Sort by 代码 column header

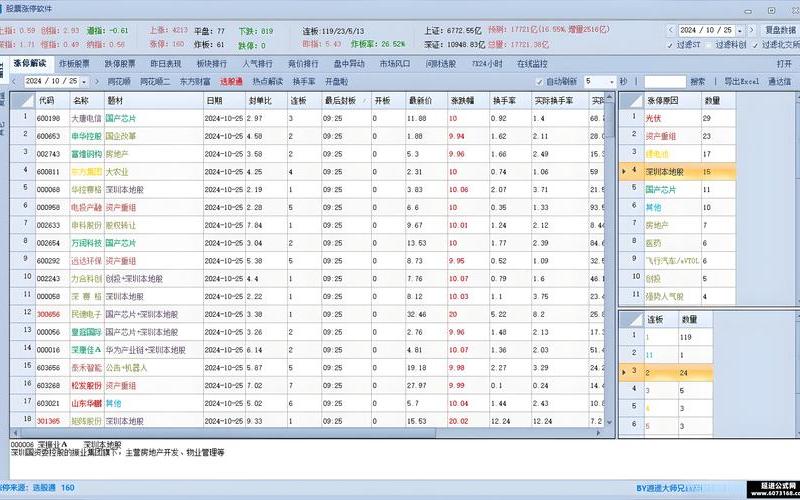(x=53, y=101)
